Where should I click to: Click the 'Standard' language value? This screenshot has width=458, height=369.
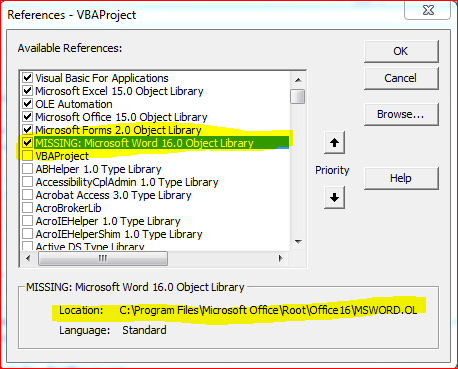144,330
